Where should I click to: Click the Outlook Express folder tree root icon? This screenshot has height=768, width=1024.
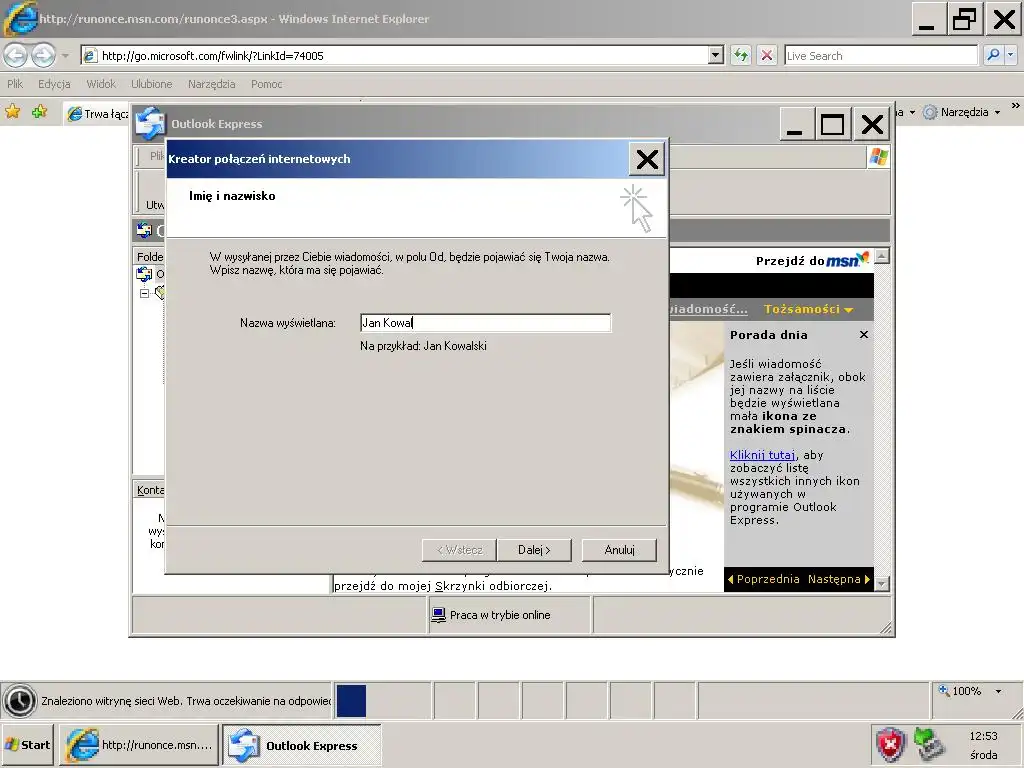[144, 274]
